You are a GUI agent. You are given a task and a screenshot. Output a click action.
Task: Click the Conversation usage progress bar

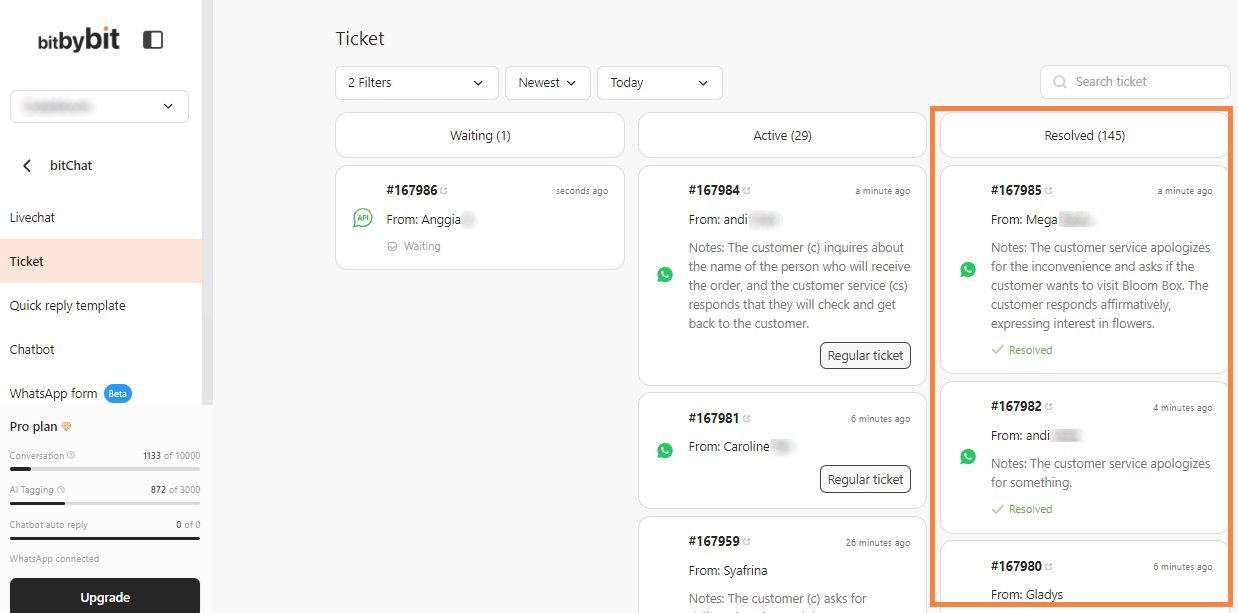click(x=105, y=469)
